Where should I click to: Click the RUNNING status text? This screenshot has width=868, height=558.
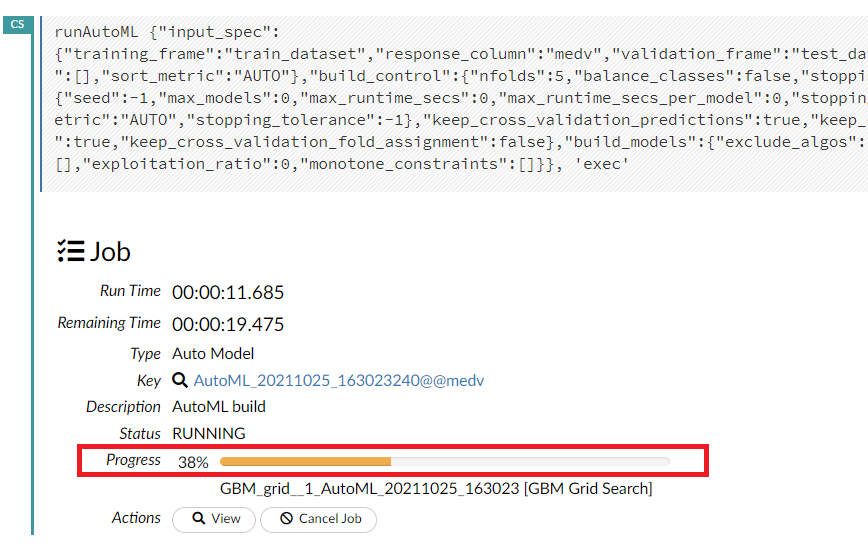click(x=209, y=434)
